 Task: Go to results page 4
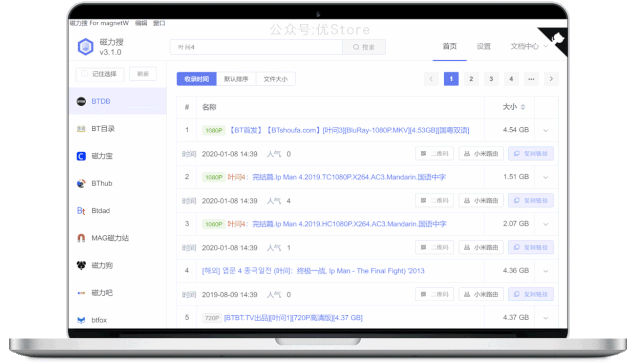click(x=511, y=79)
